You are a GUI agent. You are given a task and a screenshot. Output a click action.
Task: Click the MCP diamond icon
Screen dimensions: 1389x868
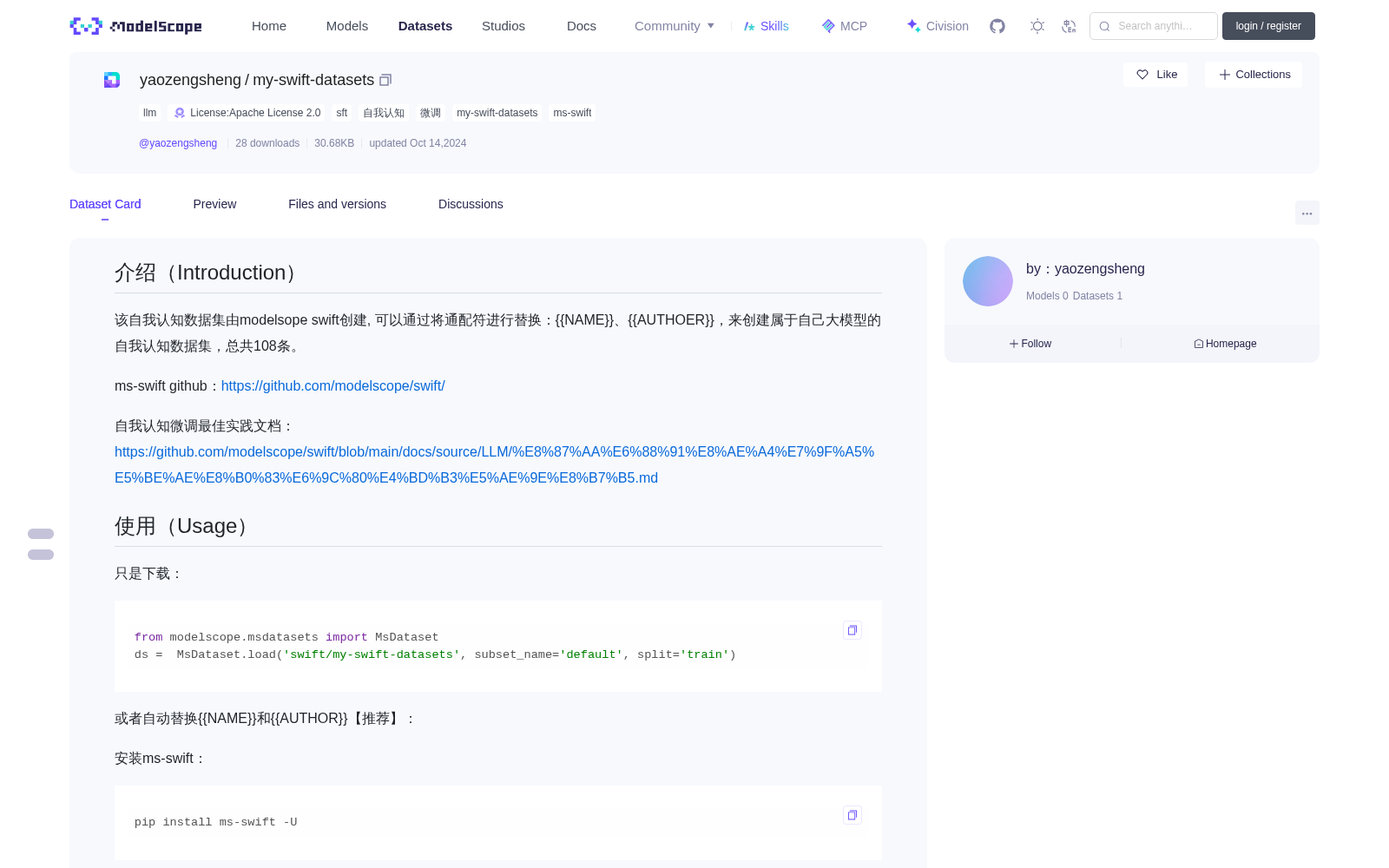coord(828,26)
